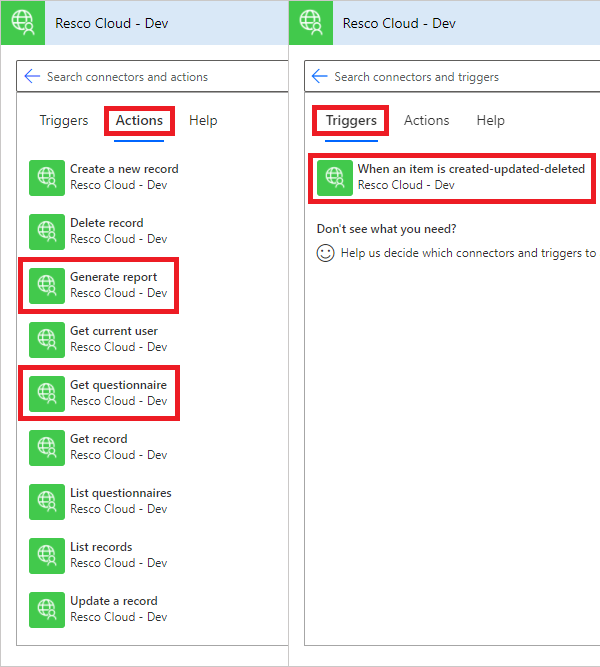The image size is (600, 667).
Task: Select the Generate report action icon
Action: coord(46,285)
